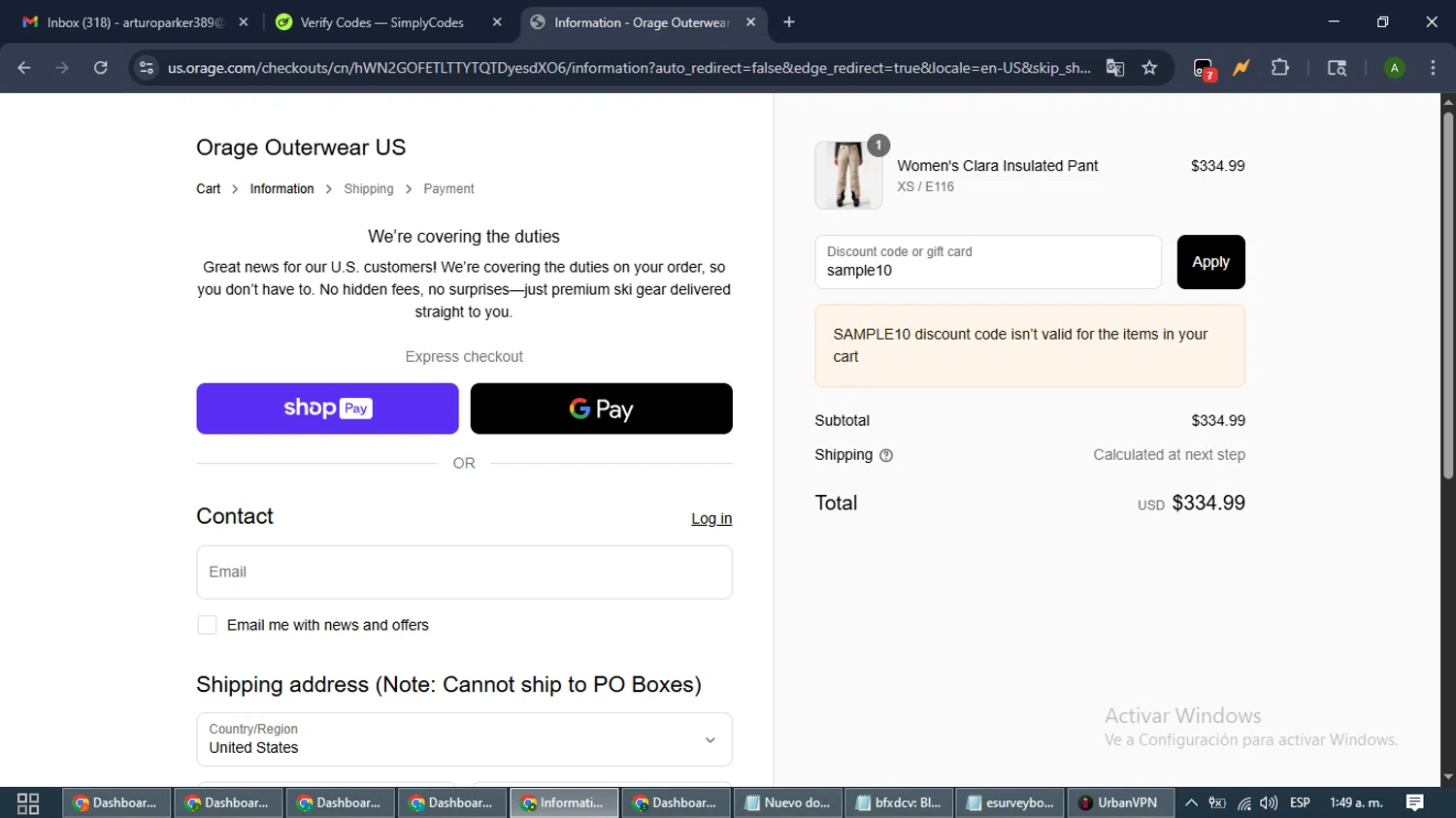Image resolution: width=1456 pixels, height=818 pixels.
Task: Close the Information Orage Outerwear tab
Action: [750, 22]
